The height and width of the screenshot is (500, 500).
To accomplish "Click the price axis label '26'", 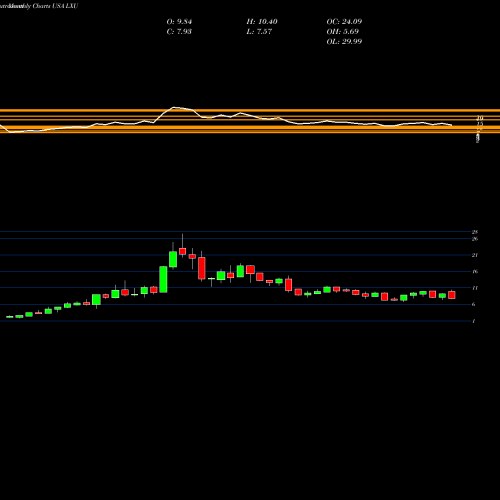I will [x=475, y=239].
